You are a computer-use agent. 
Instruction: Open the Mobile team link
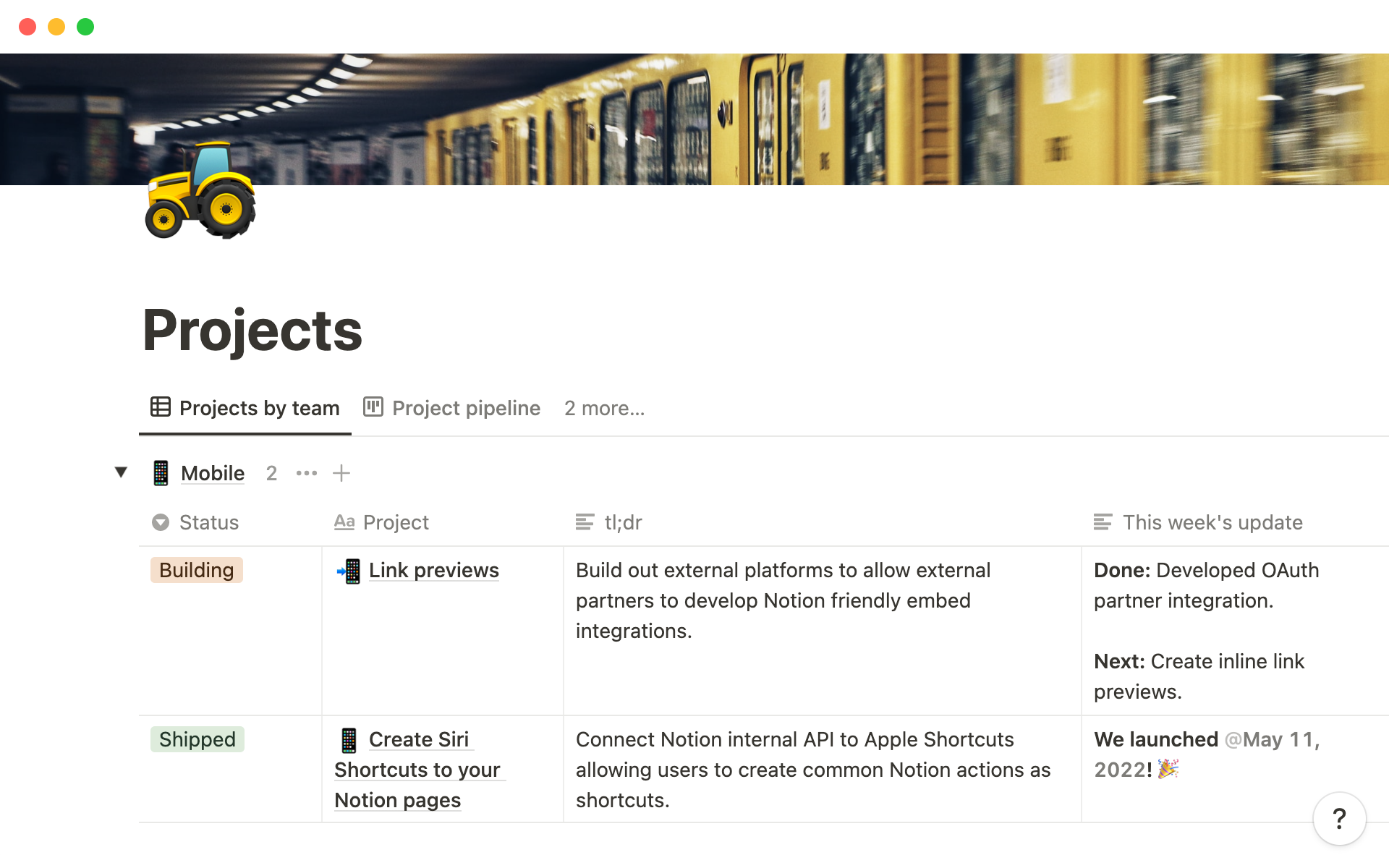coord(212,473)
